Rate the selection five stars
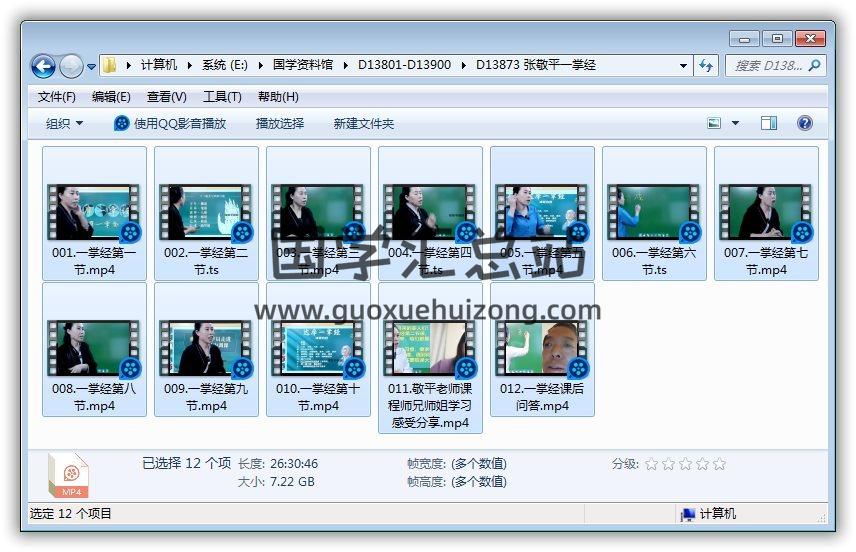856x552 pixels. tap(720, 464)
